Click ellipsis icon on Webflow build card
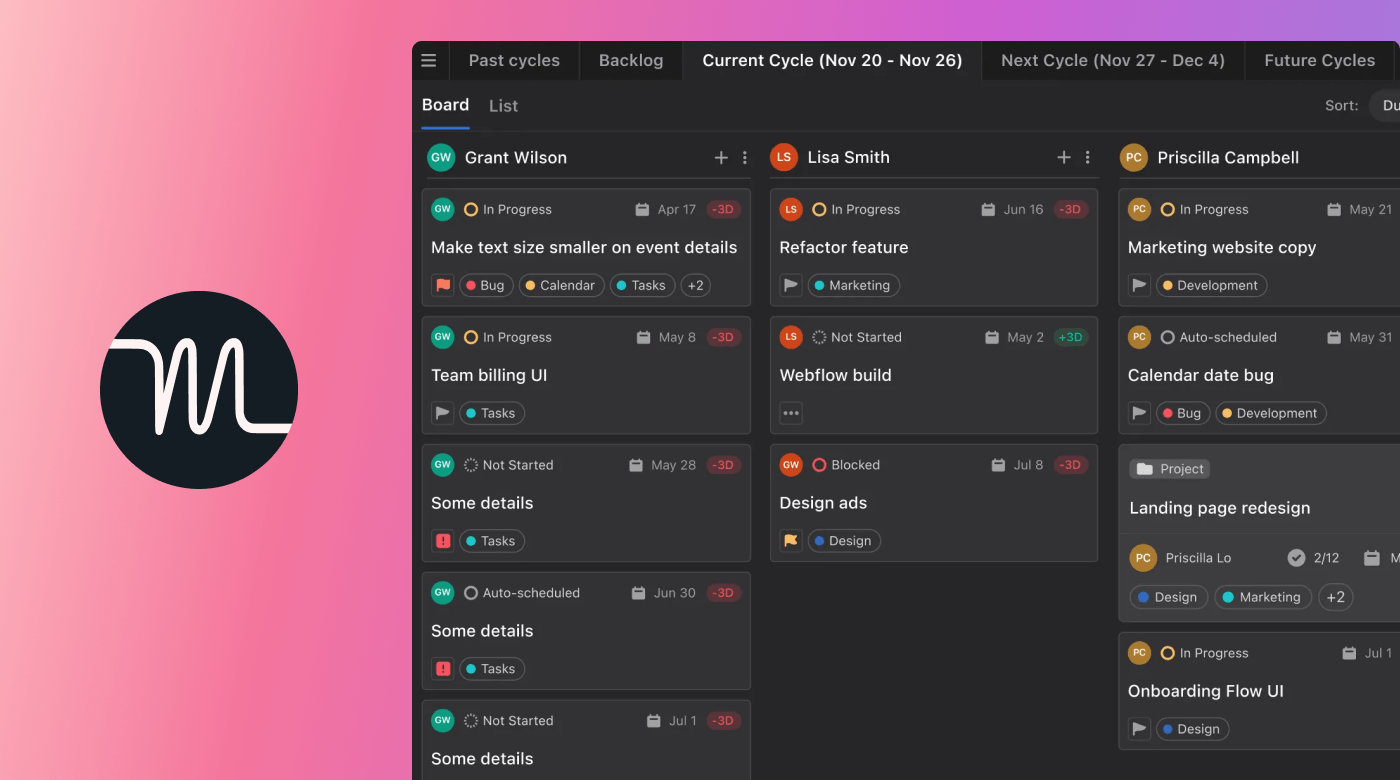The height and width of the screenshot is (780, 1400). tap(791, 413)
